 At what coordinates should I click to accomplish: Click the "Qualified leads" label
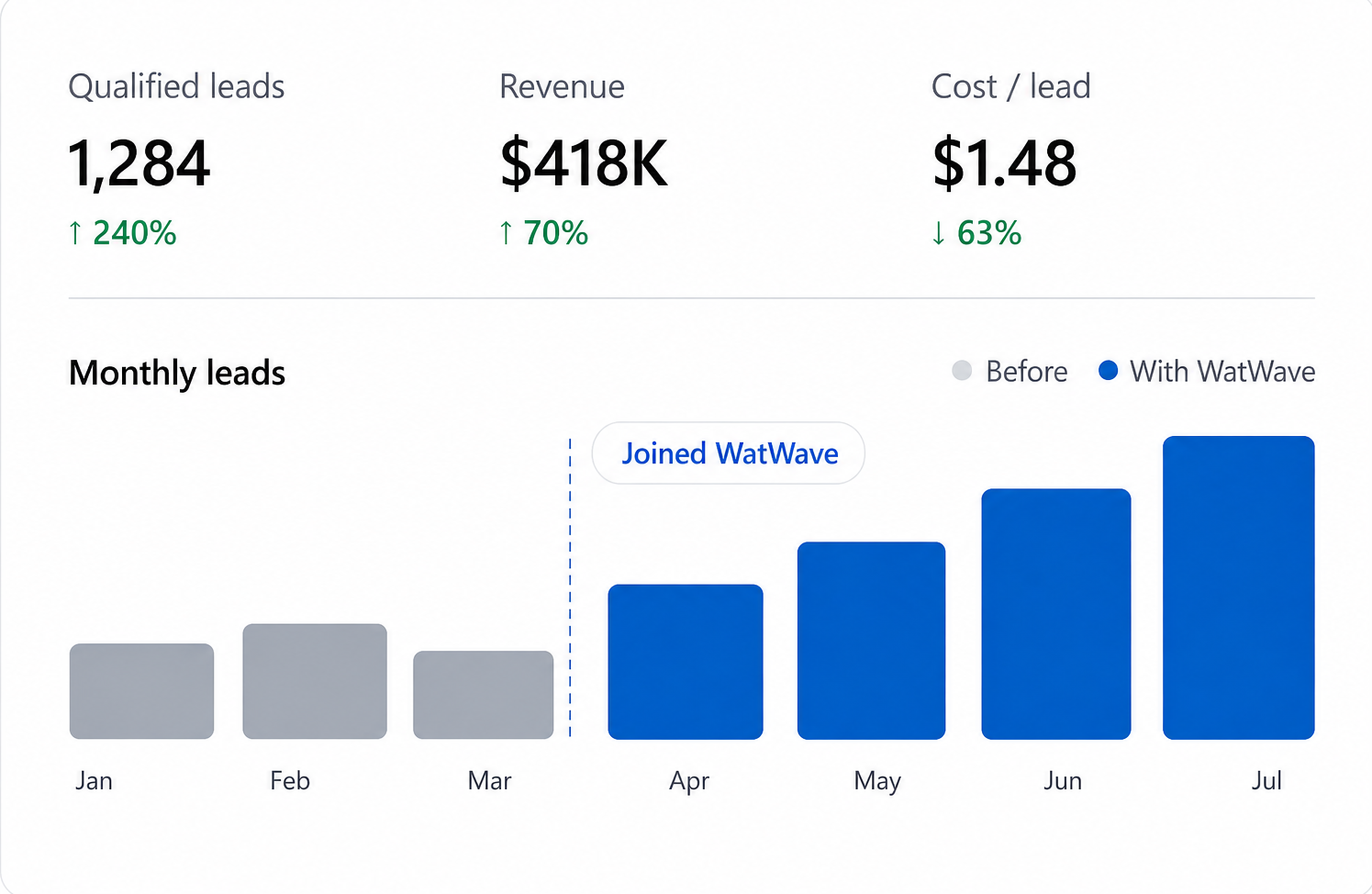176,86
